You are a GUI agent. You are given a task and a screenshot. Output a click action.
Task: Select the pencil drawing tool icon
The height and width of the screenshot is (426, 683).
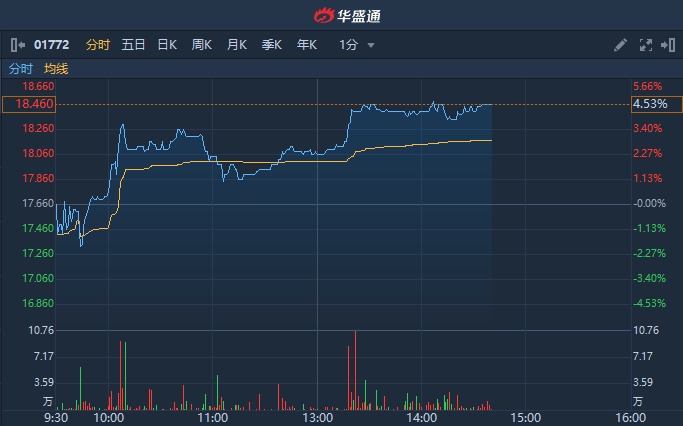coord(620,45)
